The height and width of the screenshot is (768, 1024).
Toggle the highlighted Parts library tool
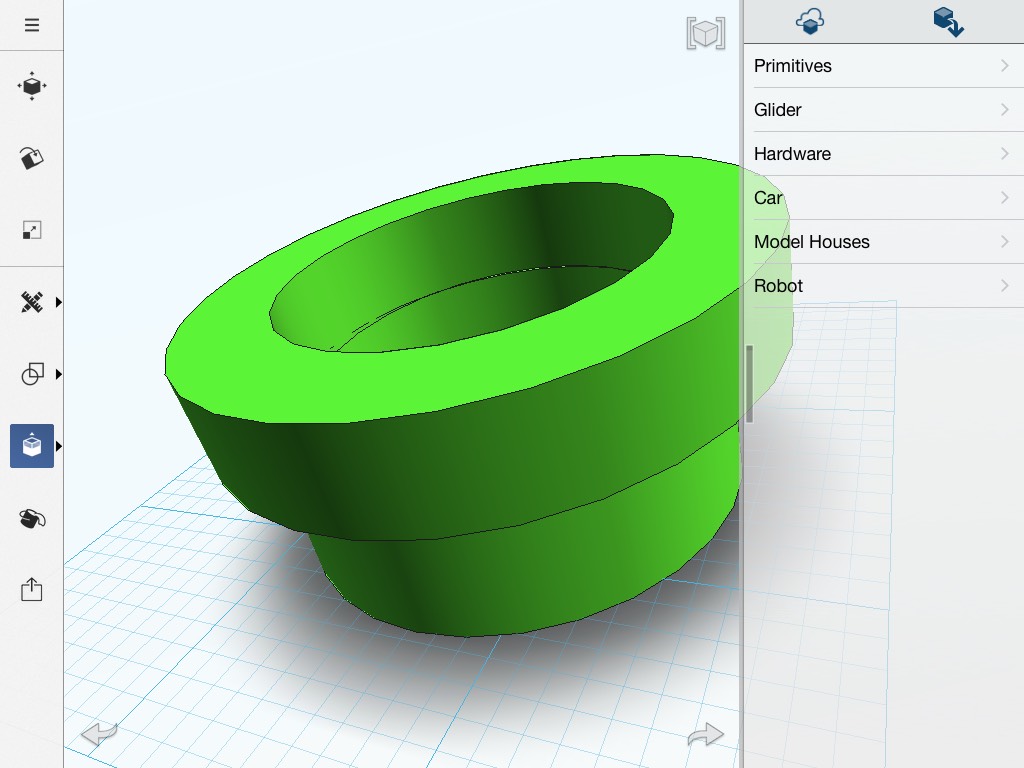(x=31, y=446)
